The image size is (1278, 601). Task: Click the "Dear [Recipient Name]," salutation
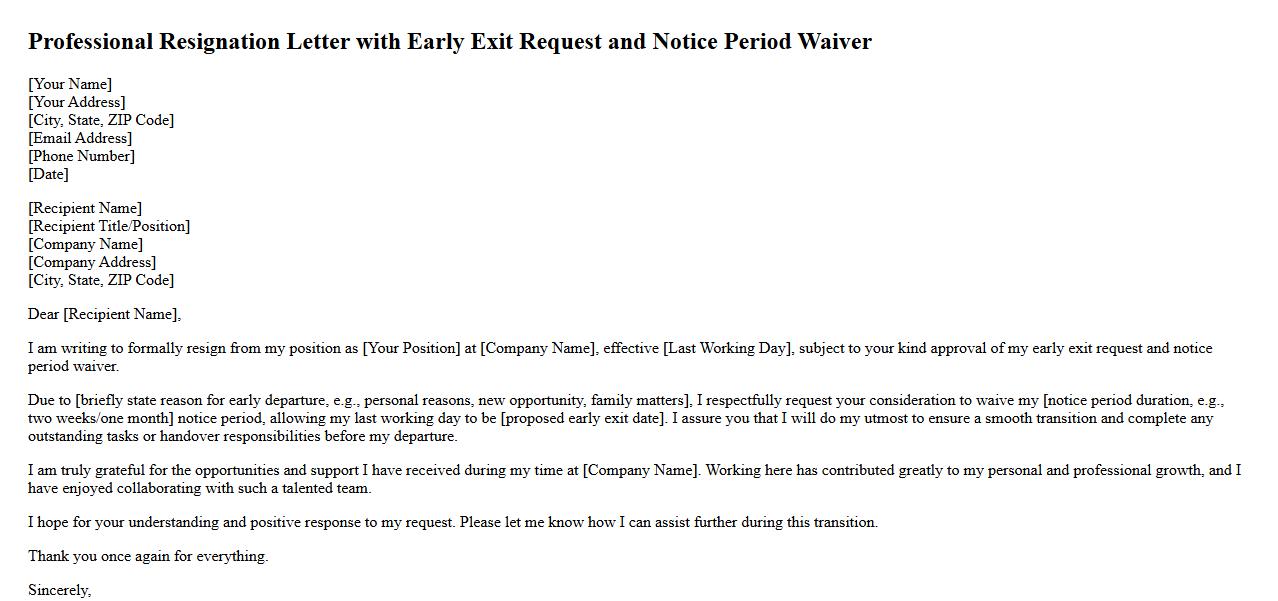pyautogui.click(x=104, y=314)
